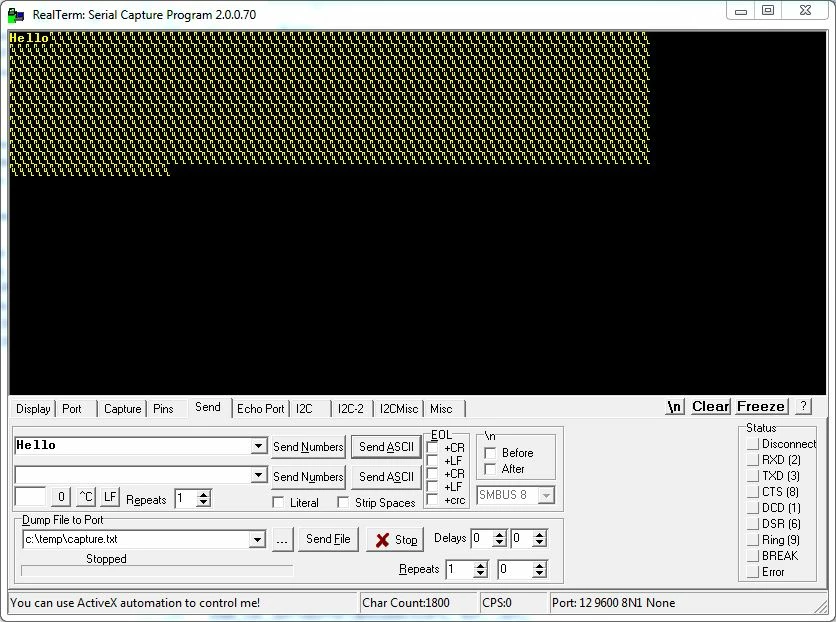Click the ^C control character button
This screenshot has height=622, width=836.
point(86,497)
